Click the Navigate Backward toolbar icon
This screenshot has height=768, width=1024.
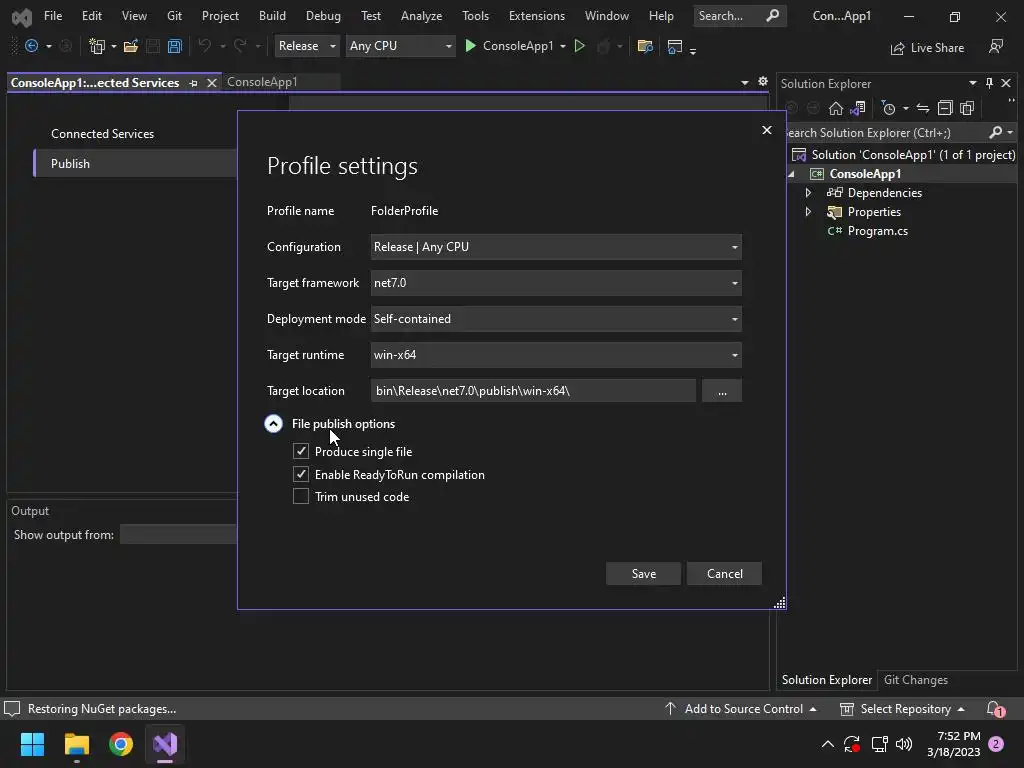click(x=31, y=46)
